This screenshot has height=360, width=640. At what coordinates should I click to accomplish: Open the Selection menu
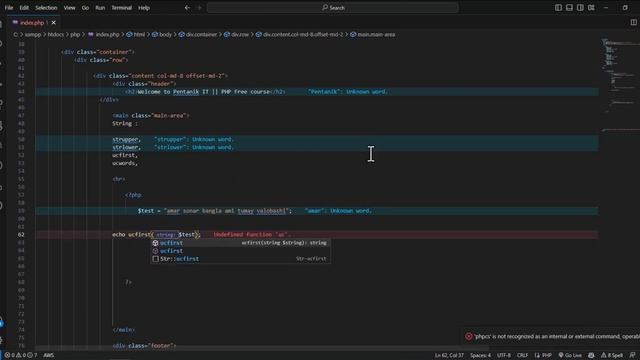point(46,8)
